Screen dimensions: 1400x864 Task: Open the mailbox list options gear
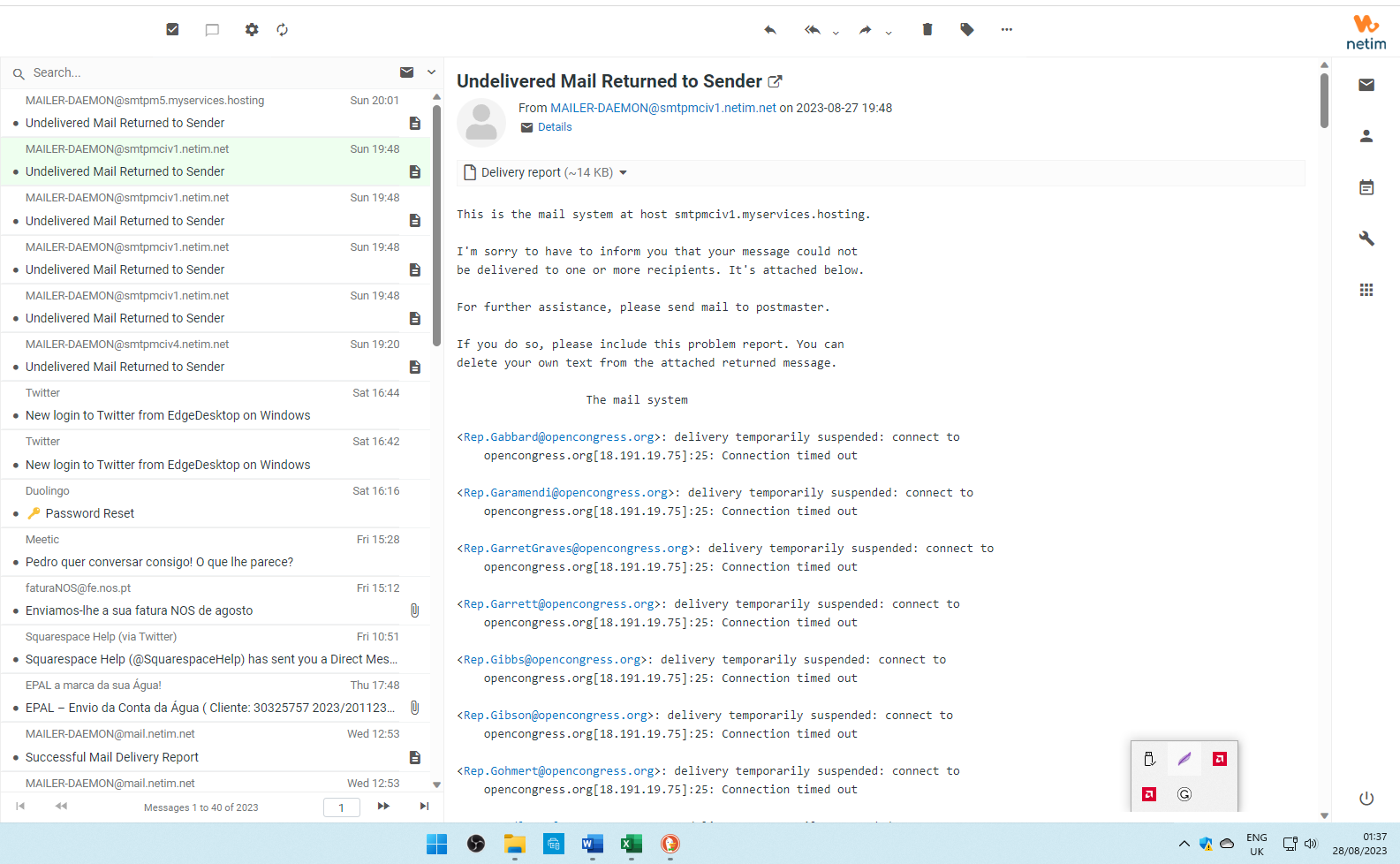(252, 29)
